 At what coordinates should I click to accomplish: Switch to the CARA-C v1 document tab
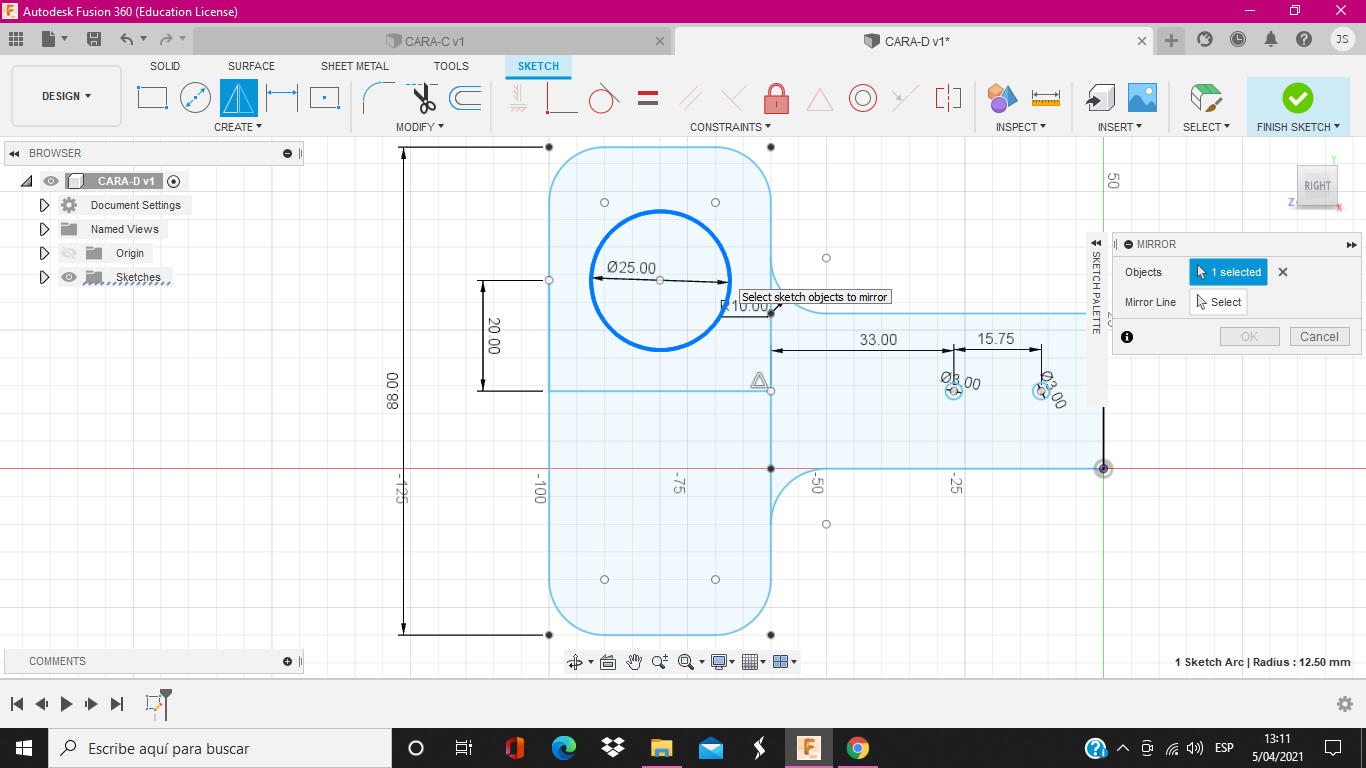coord(432,41)
